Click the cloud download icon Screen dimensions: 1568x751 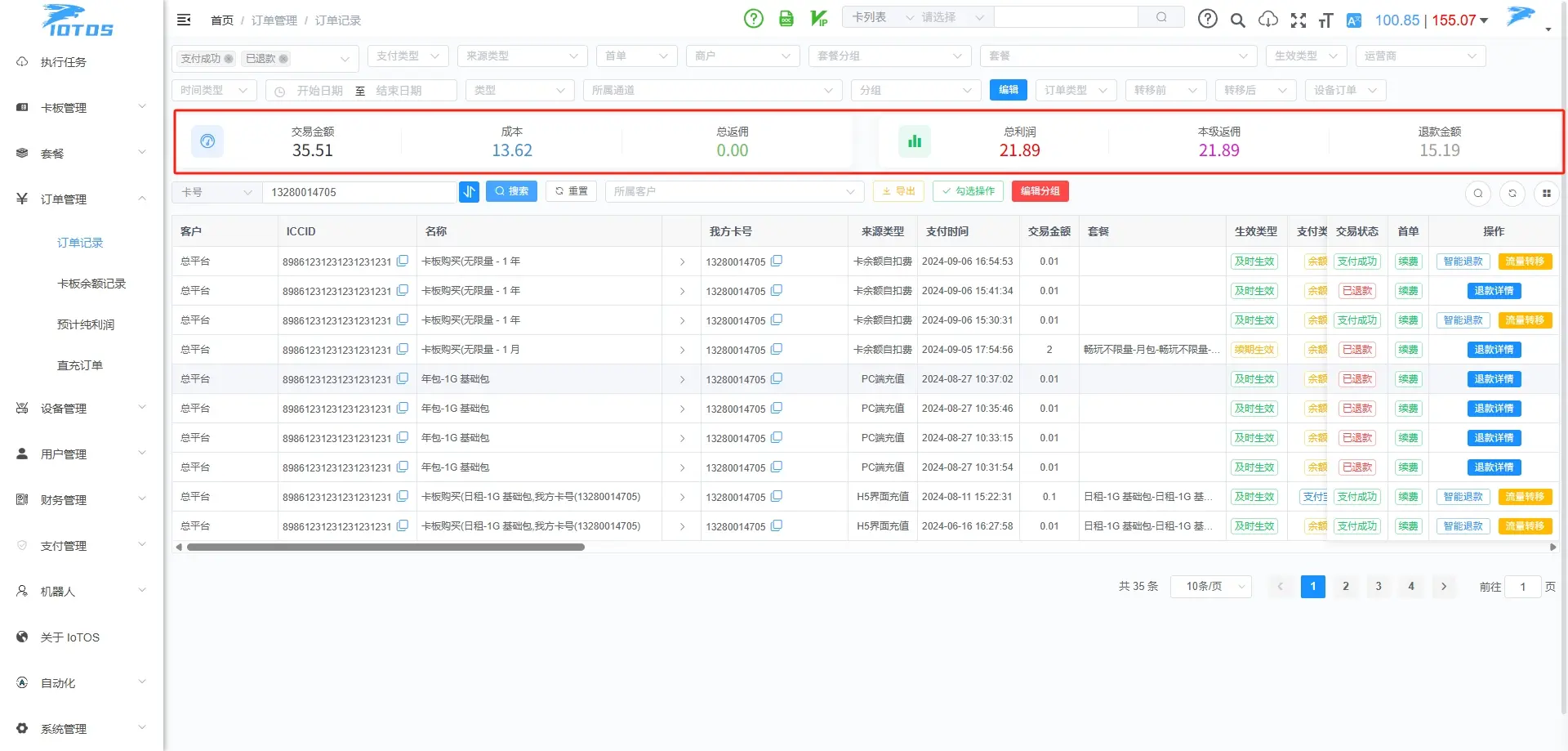(1267, 20)
